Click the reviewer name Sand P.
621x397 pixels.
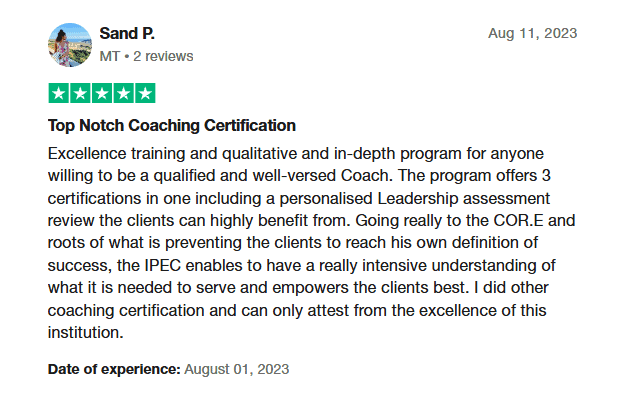pos(127,34)
